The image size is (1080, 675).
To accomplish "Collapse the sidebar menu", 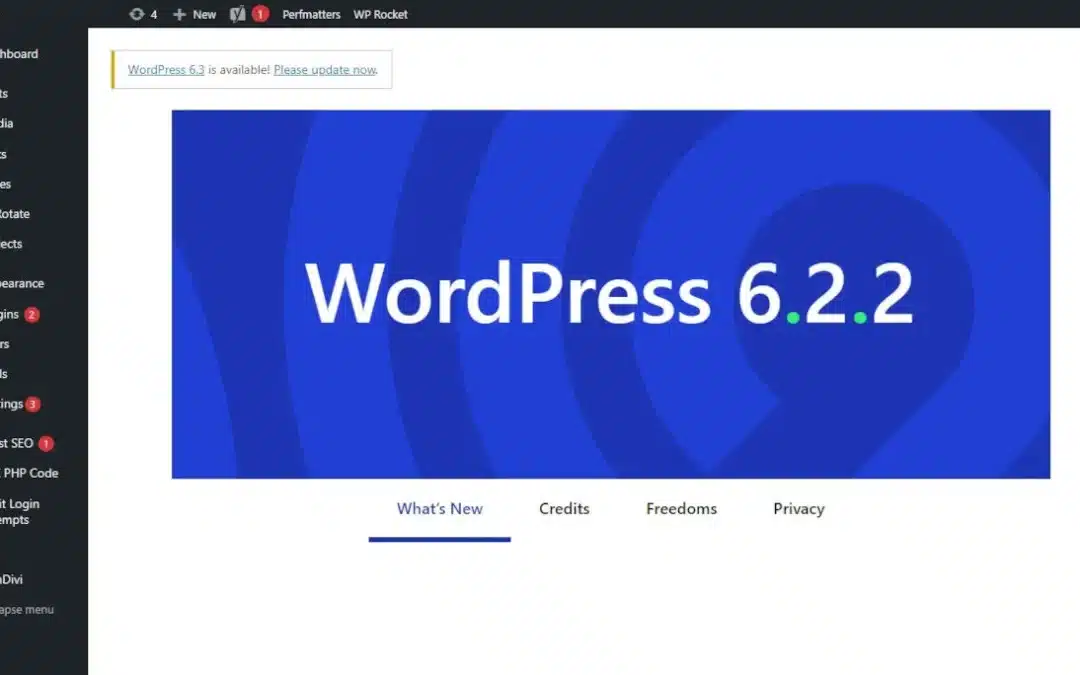I will pyautogui.click(x=27, y=610).
